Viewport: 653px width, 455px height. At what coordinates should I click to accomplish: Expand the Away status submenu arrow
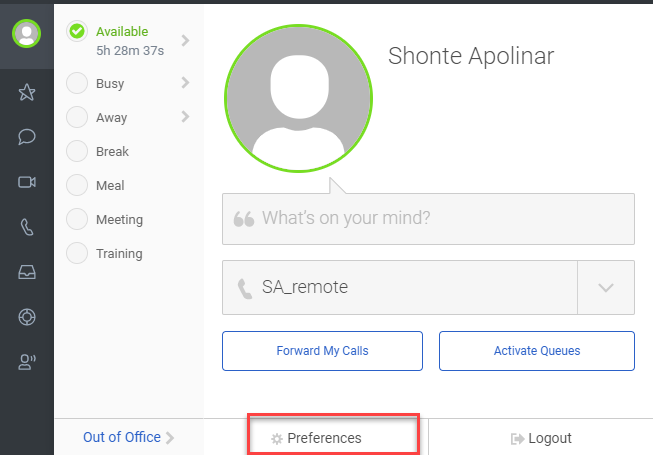pyautogui.click(x=186, y=117)
